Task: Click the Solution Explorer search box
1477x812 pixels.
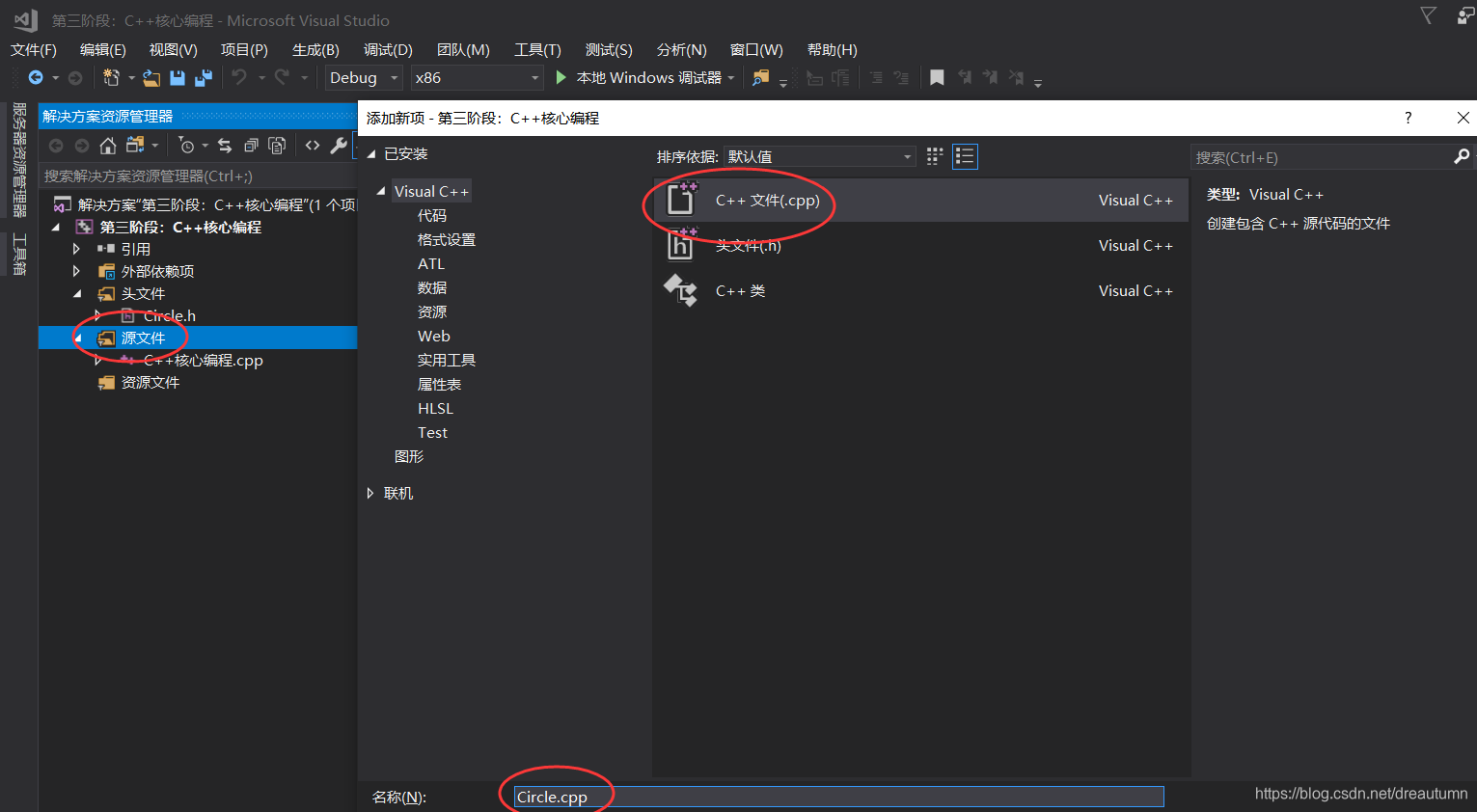Action: click(x=198, y=176)
